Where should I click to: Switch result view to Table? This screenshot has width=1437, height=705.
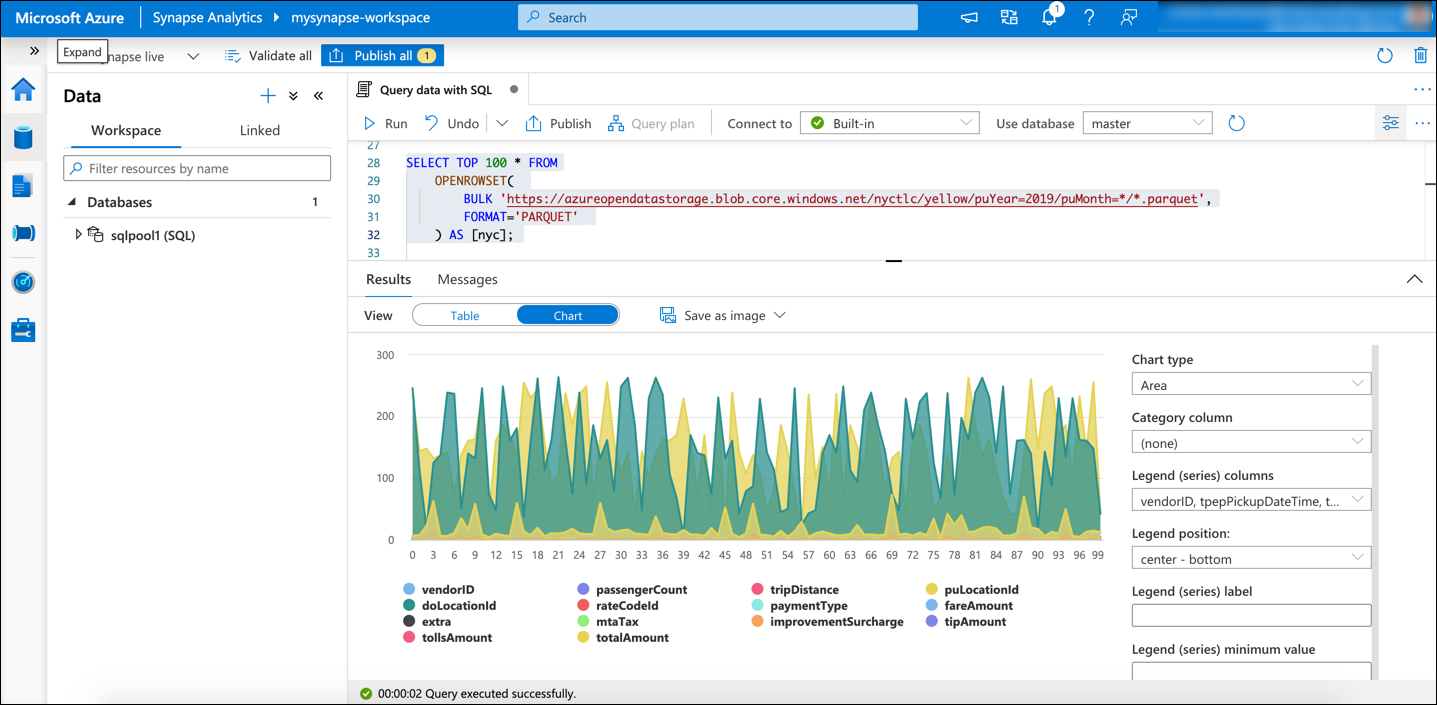pos(465,315)
